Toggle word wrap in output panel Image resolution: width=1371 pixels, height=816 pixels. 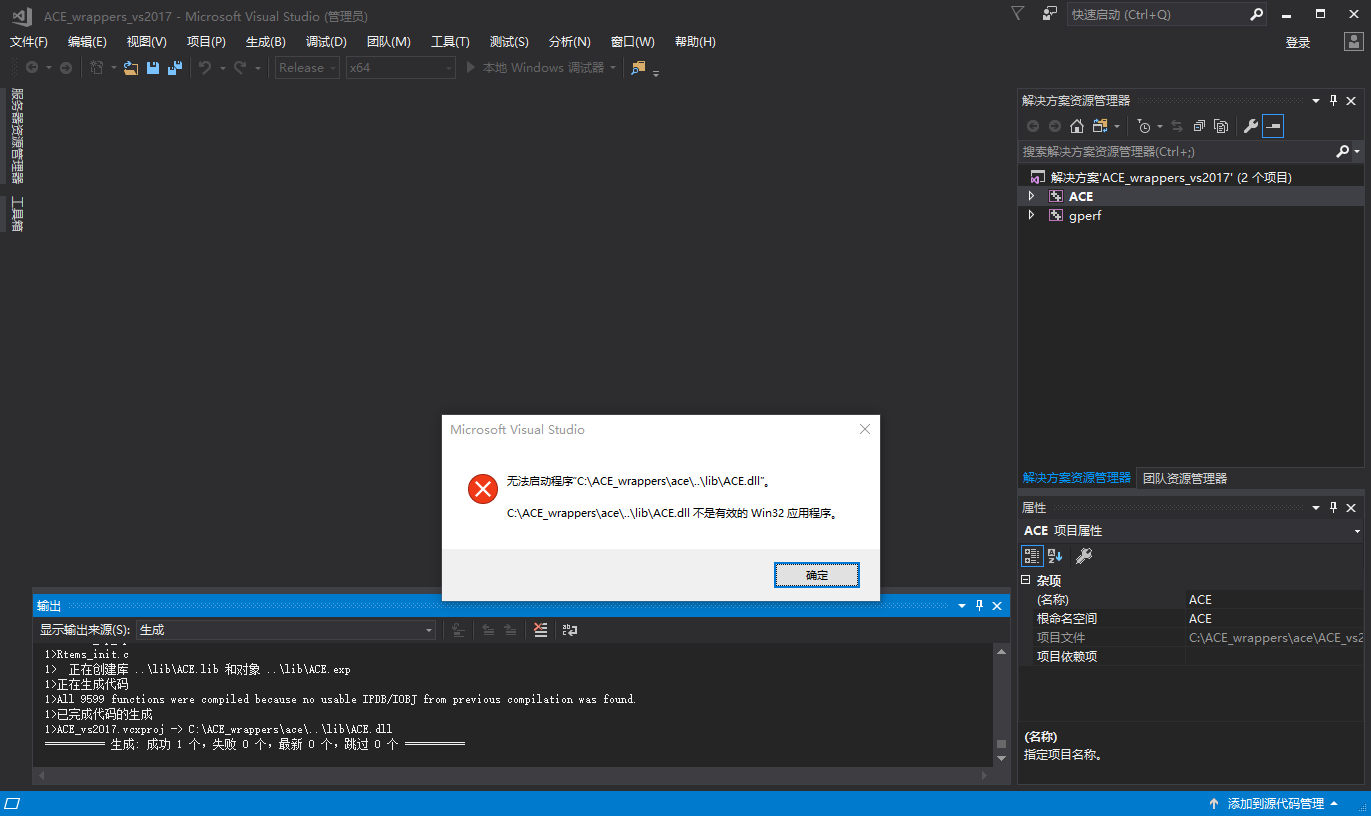click(x=570, y=630)
